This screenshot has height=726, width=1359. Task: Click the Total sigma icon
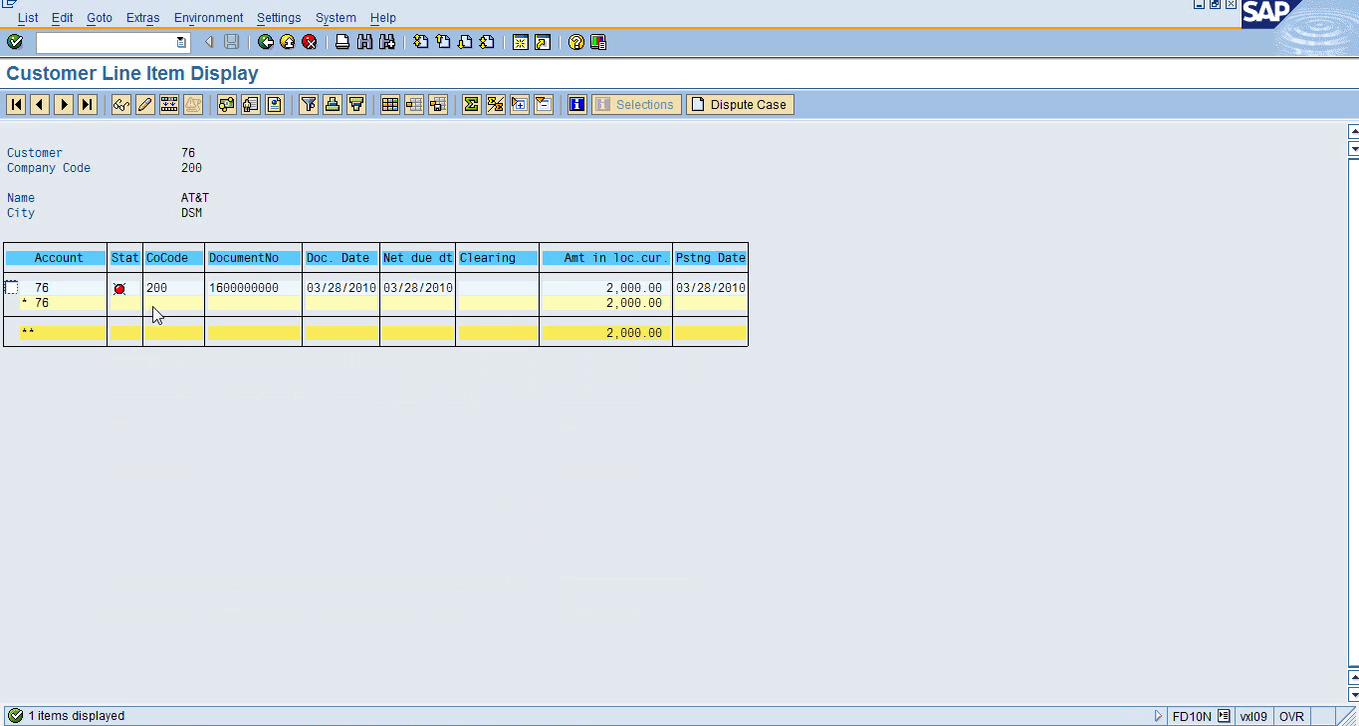click(x=471, y=104)
